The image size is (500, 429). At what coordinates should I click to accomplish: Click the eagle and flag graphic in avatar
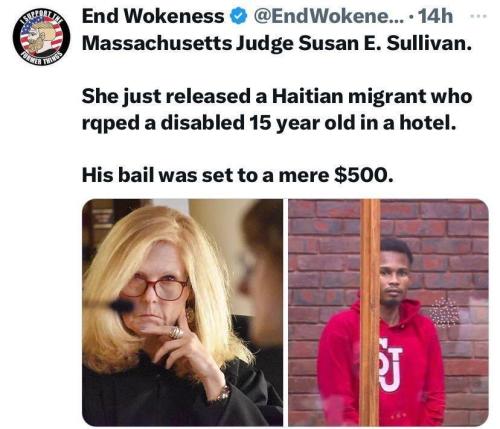(42, 37)
